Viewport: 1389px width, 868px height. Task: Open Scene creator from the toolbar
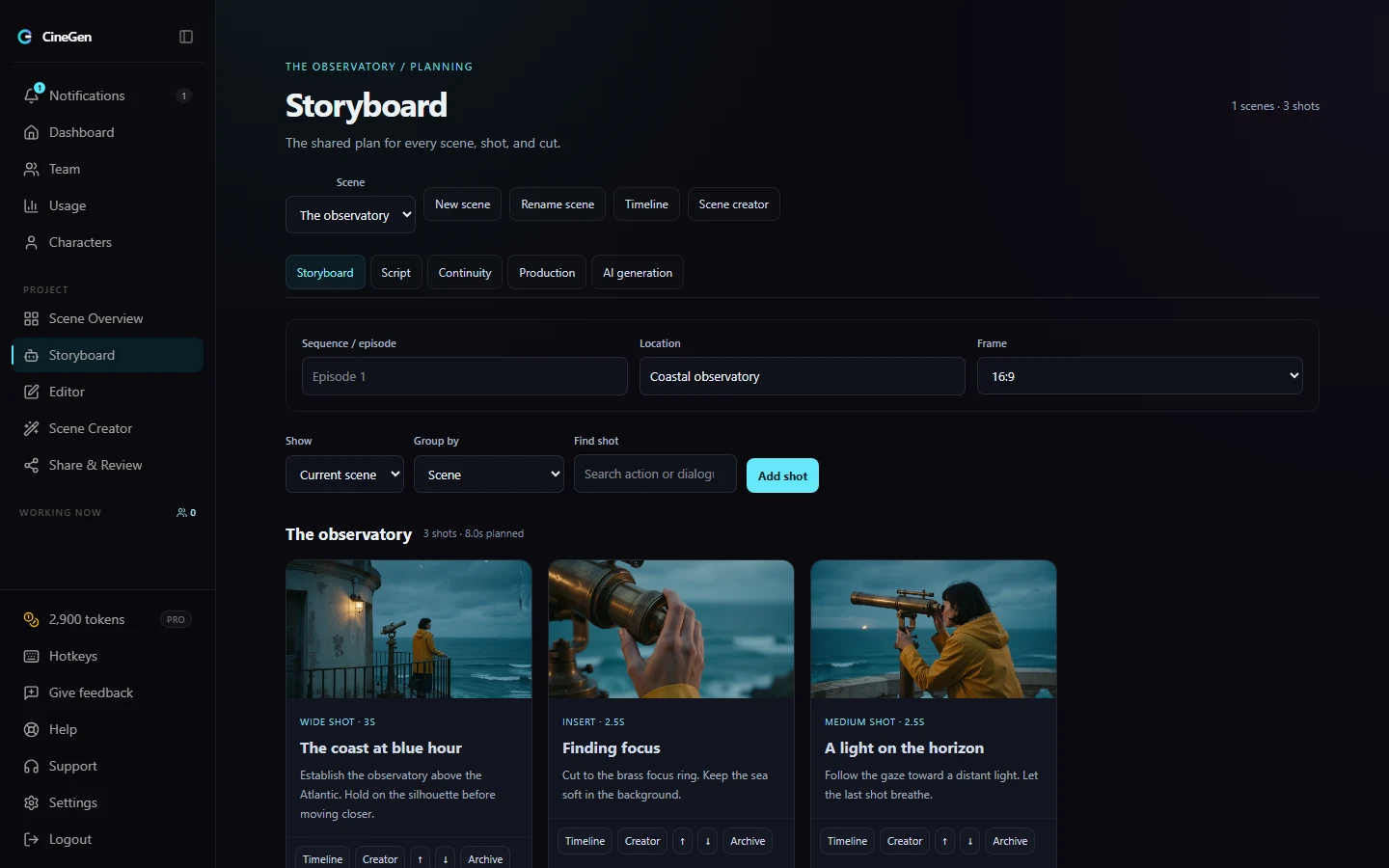click(734, 204)
